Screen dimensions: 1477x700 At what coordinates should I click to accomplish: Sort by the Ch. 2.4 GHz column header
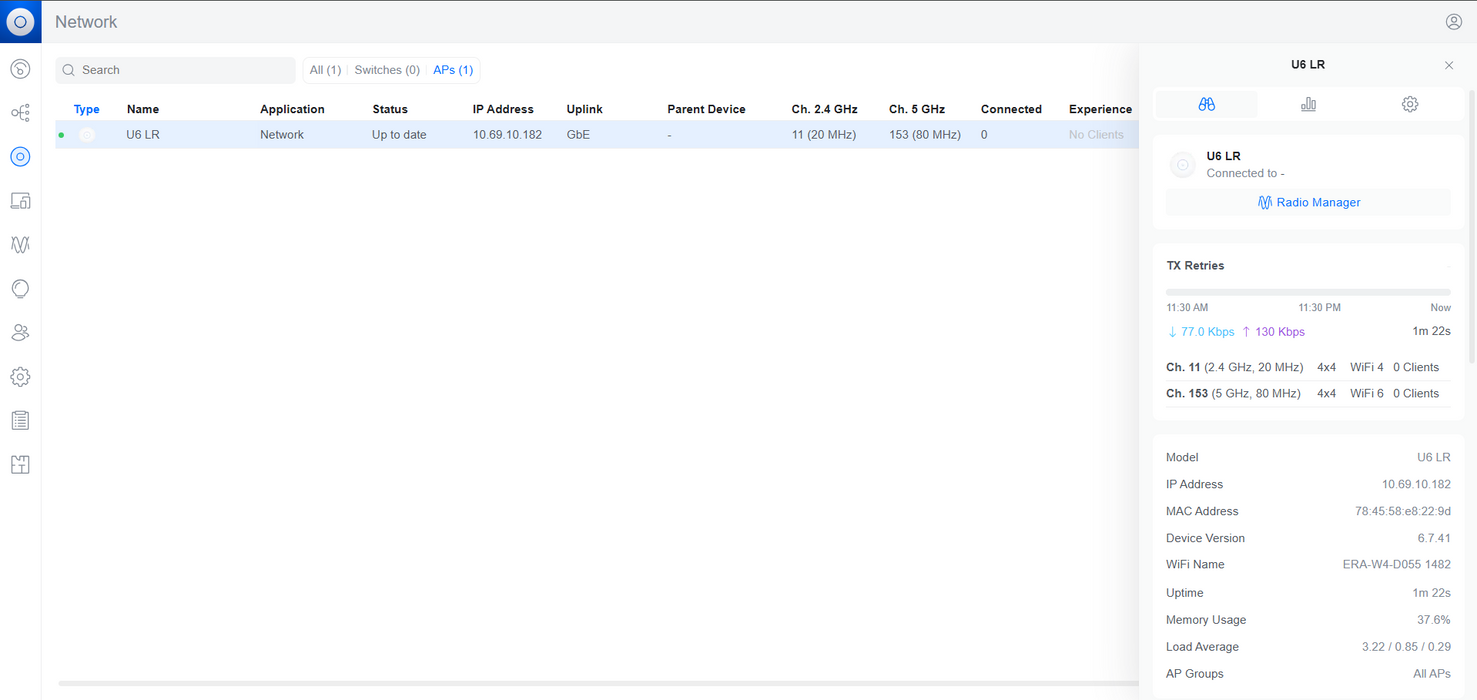825,109
